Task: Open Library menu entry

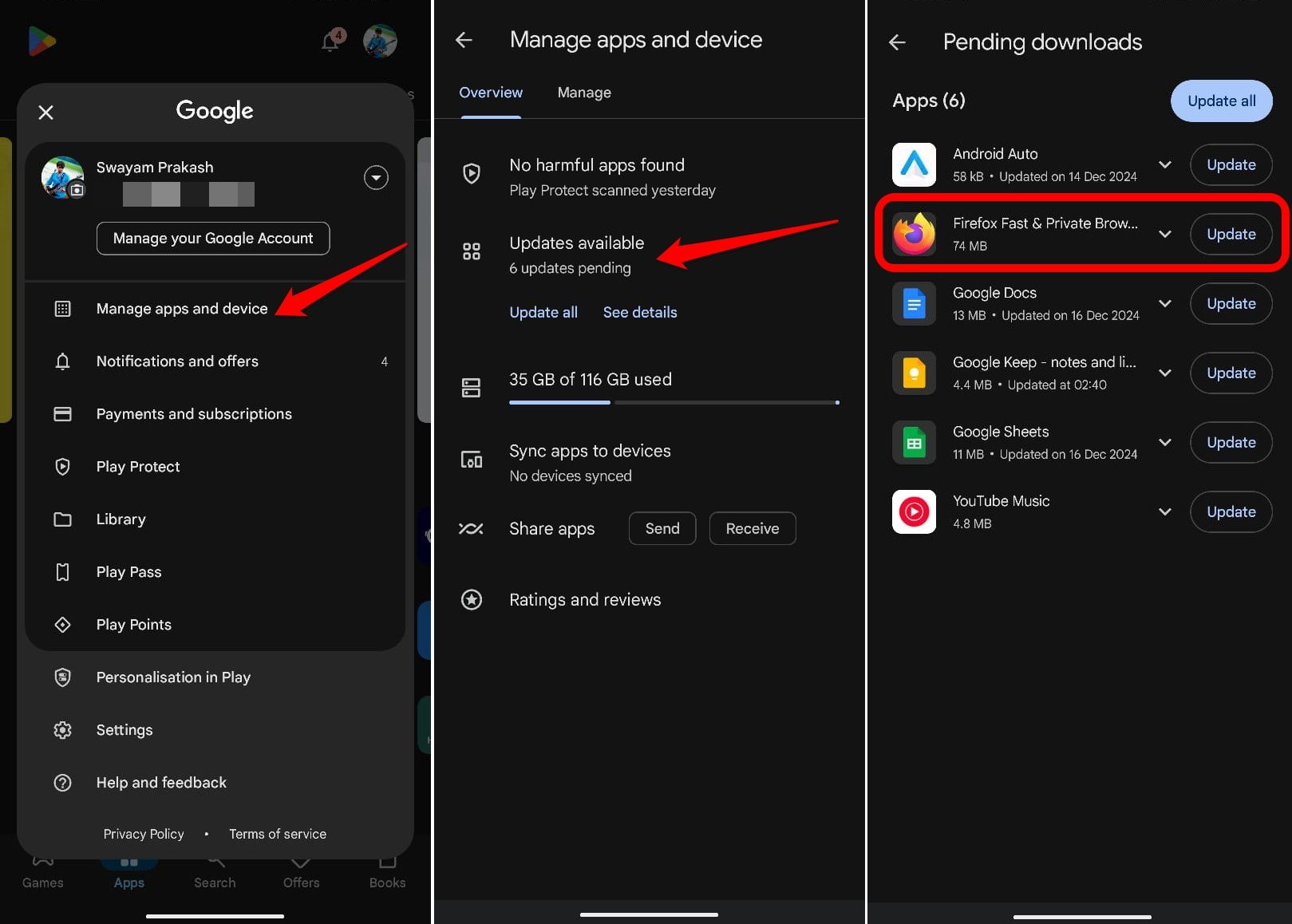Action: [x=215, y=519]
